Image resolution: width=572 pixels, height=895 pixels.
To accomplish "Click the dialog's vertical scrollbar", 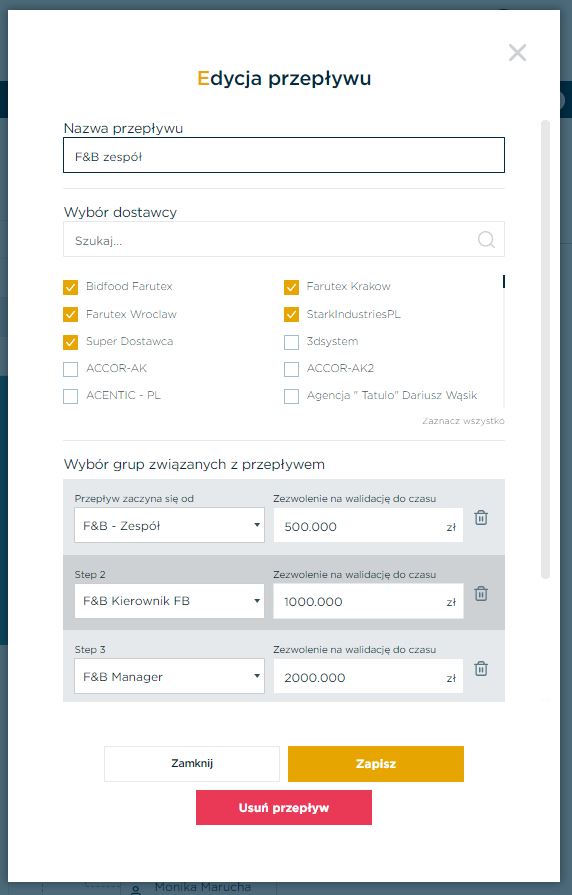I will pyautogui.click(x=545, y=349).
